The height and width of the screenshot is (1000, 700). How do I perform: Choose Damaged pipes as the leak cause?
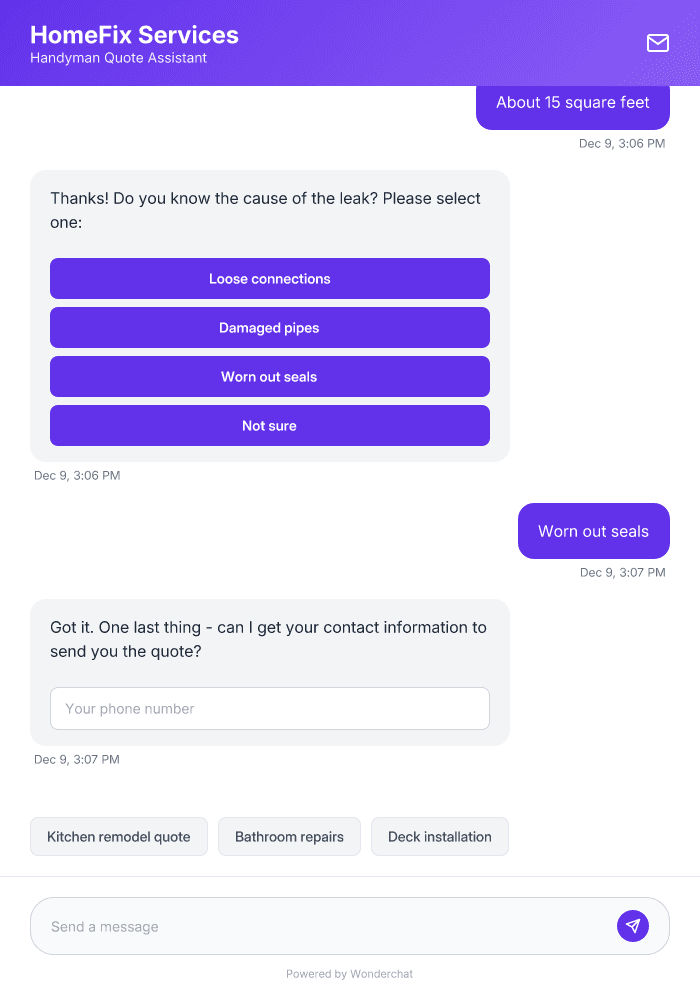(269, 328)
